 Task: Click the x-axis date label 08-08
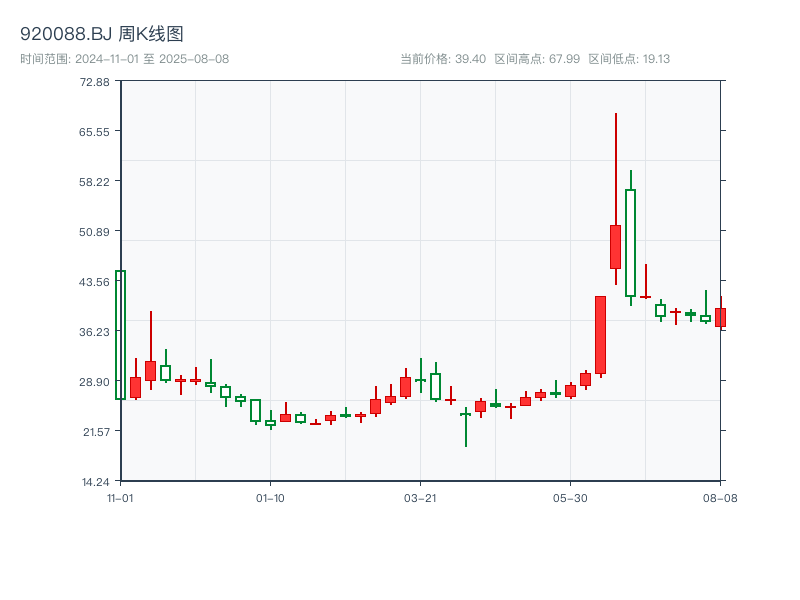[x=720, y=498]
